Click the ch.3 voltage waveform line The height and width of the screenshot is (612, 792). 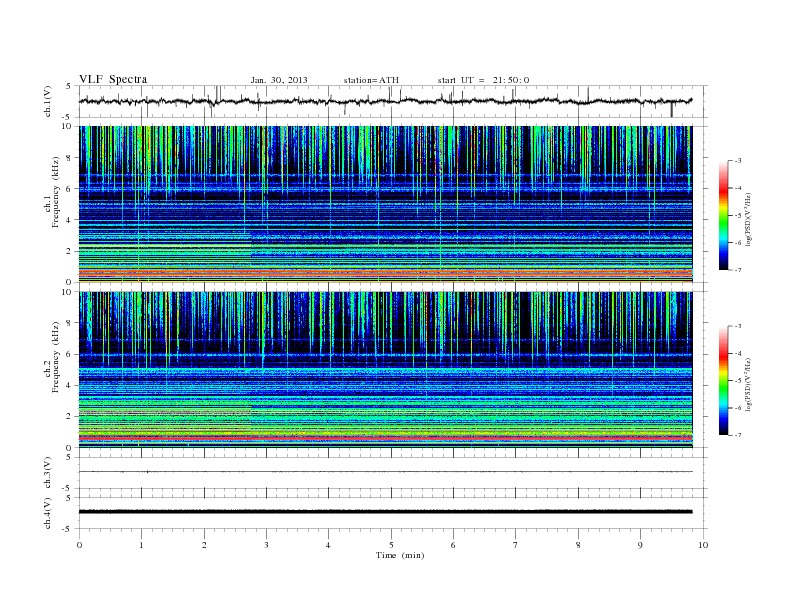[x=385, y=472]
